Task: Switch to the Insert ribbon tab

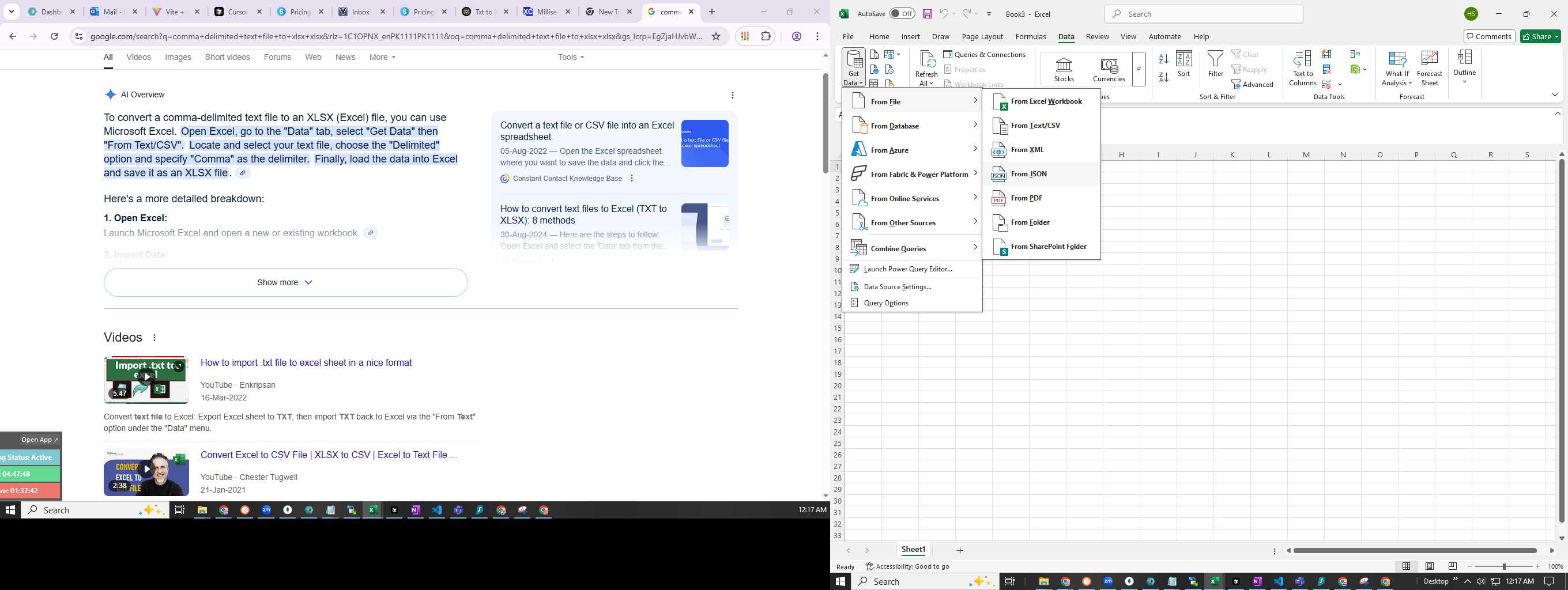Action: (x=910, y=36)
